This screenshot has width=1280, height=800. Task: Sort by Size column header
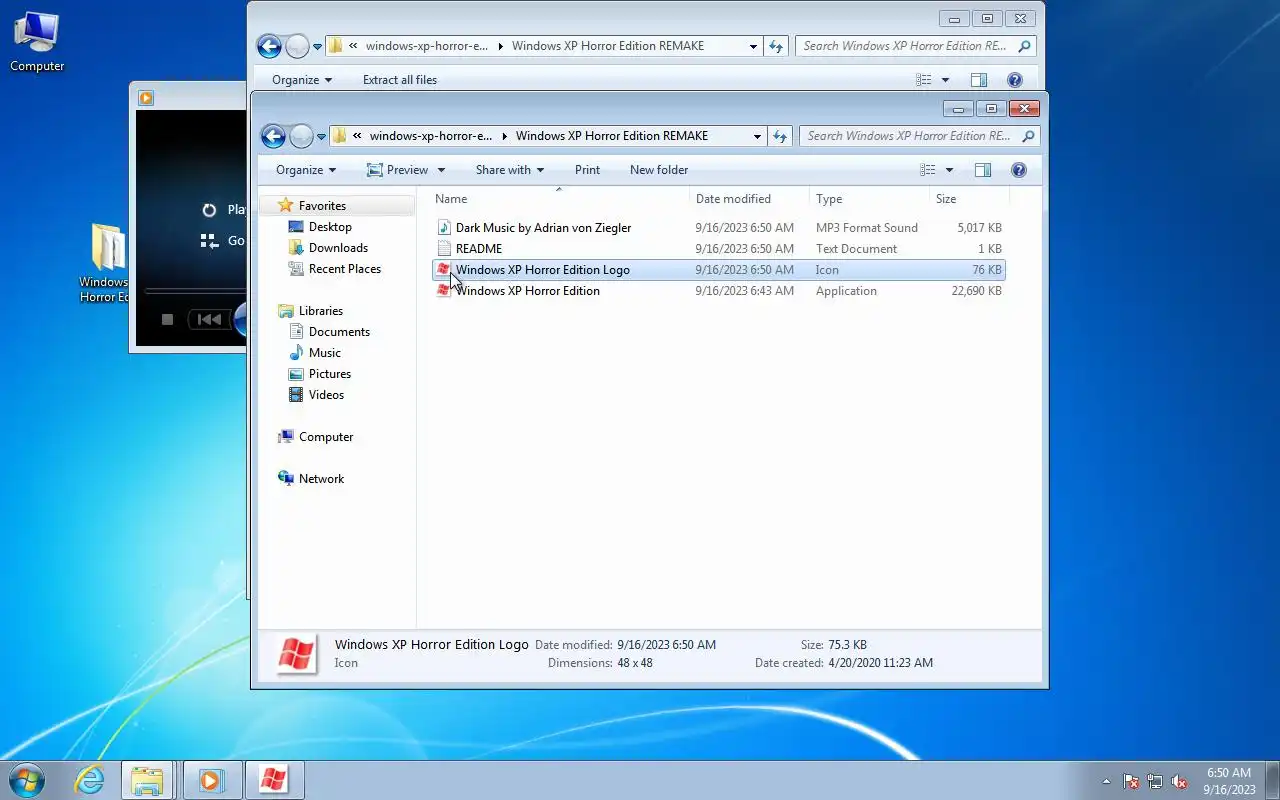pyautogui.click(x=968, y=199)
